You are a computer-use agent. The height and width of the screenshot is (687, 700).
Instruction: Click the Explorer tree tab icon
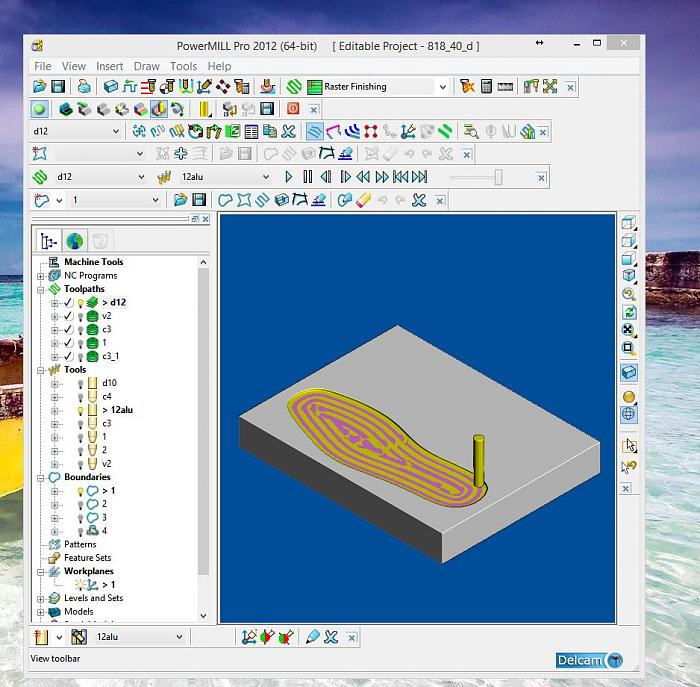[x=48, y=241]
